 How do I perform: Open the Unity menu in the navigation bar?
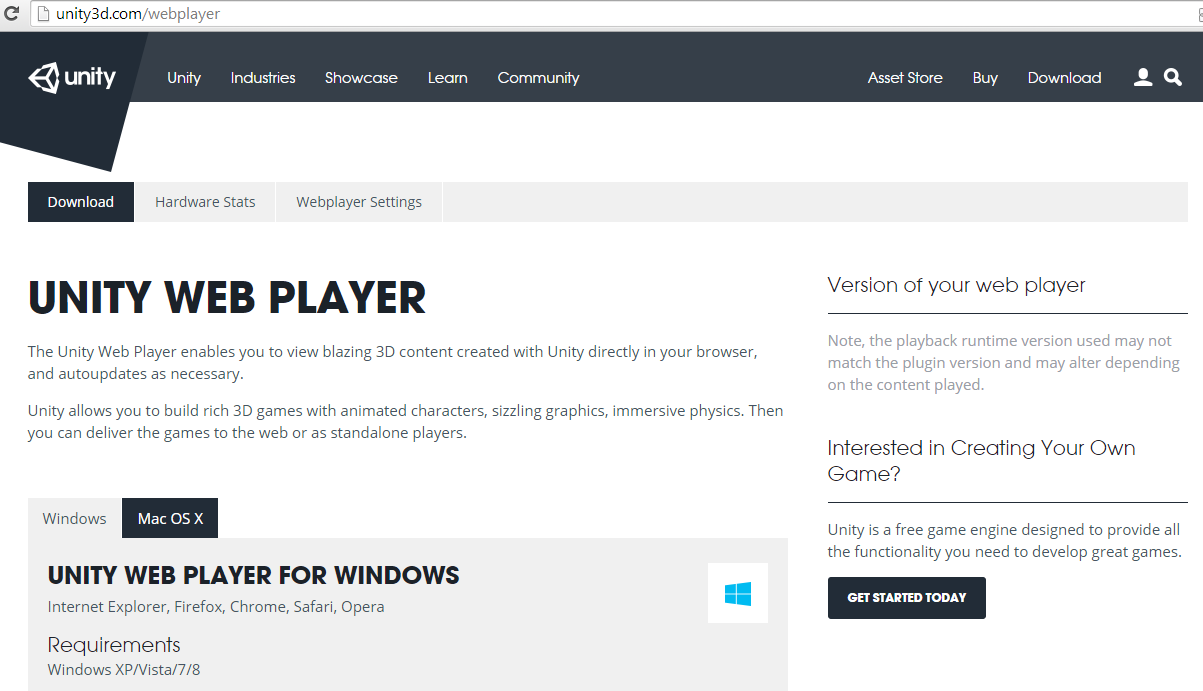click(184, 78)
